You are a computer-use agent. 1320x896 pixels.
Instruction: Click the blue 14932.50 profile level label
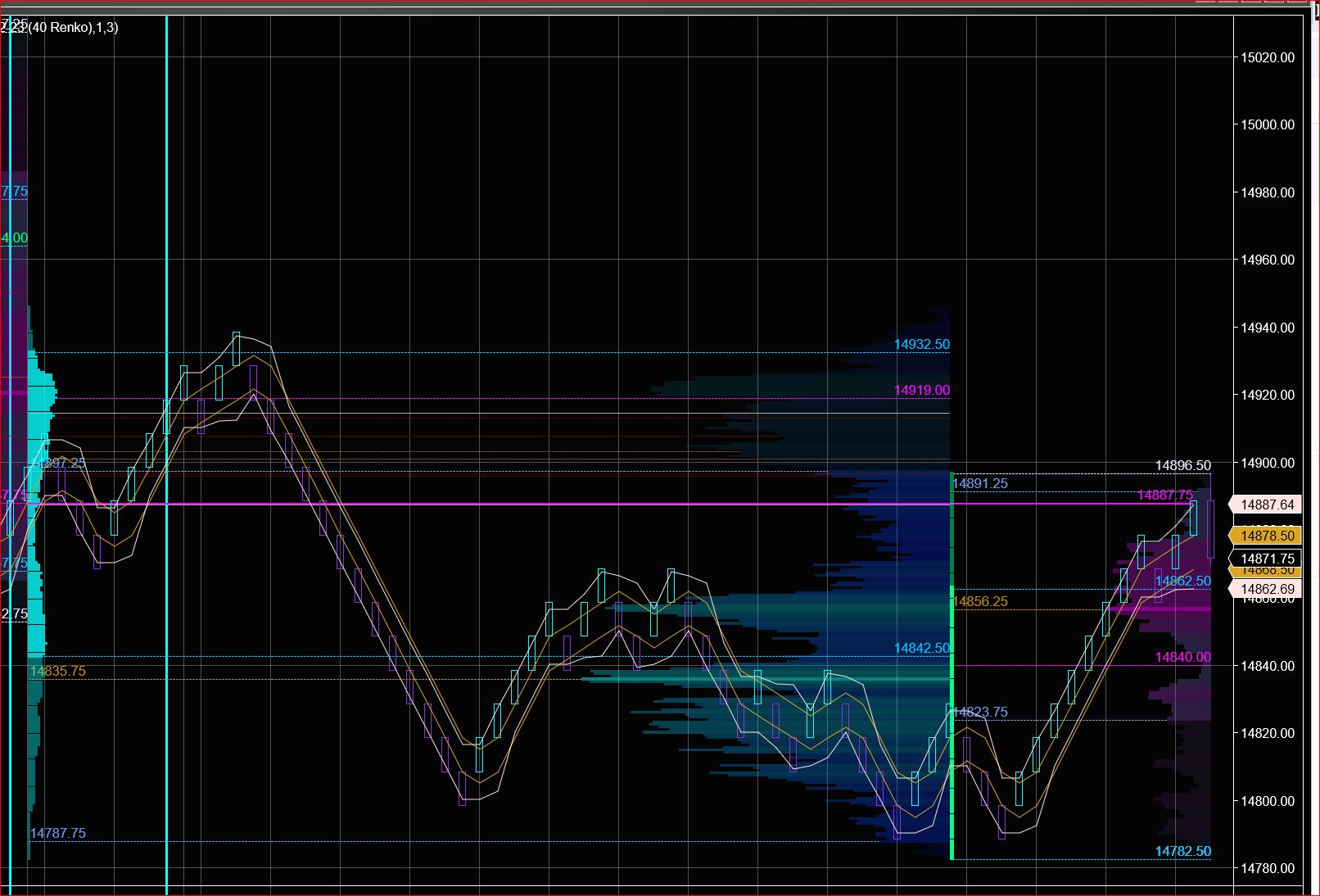point(922,344)
